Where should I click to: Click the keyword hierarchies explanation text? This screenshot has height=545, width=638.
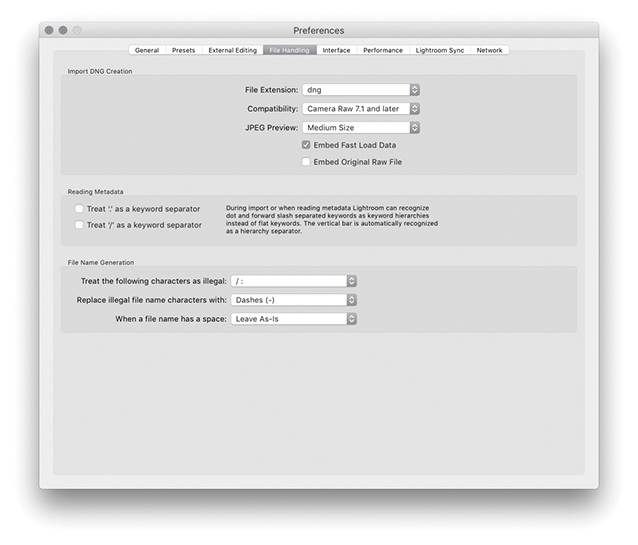(x=332, y=219)
